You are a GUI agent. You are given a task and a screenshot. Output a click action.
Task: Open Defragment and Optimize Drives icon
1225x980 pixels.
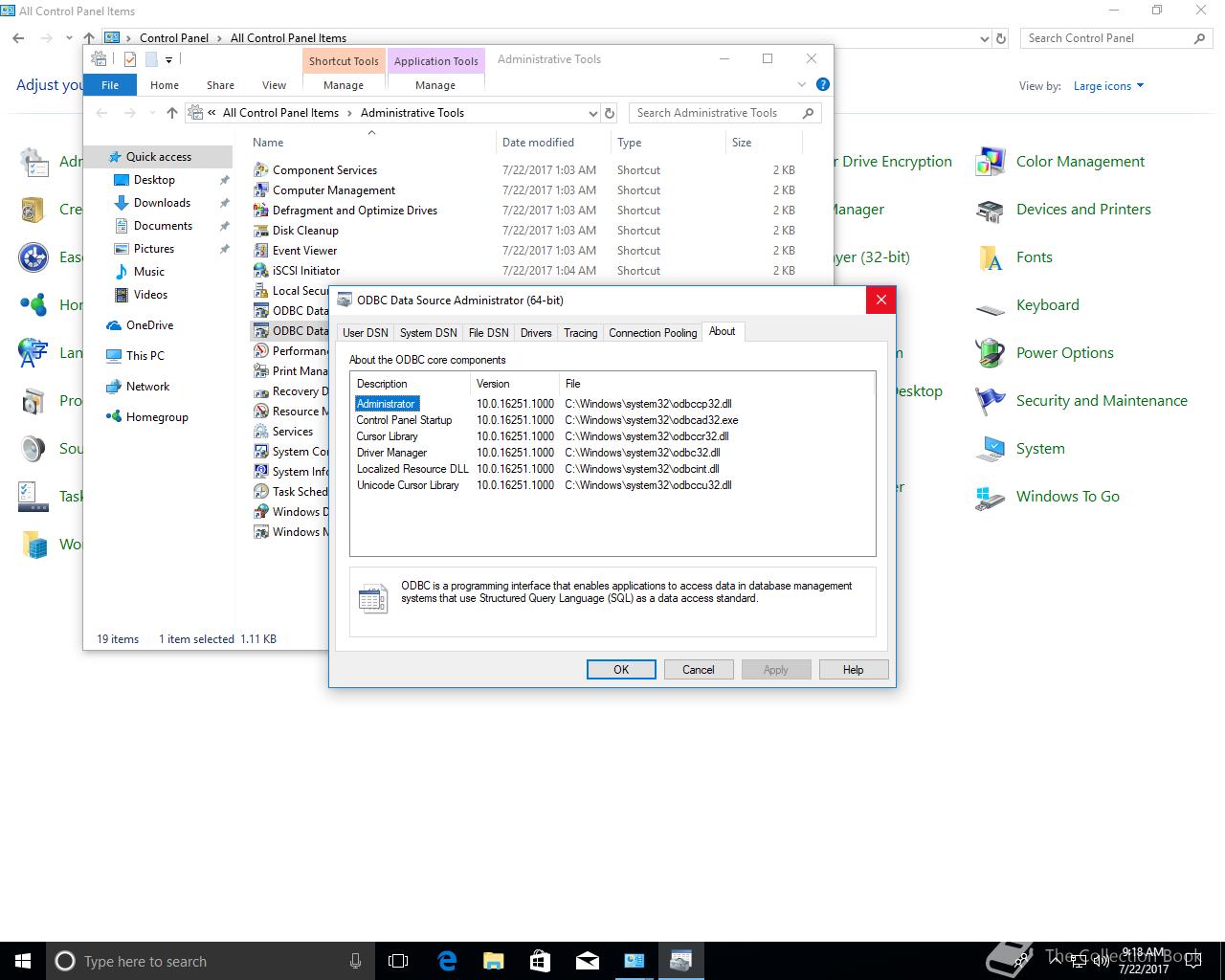pos(260,211)
